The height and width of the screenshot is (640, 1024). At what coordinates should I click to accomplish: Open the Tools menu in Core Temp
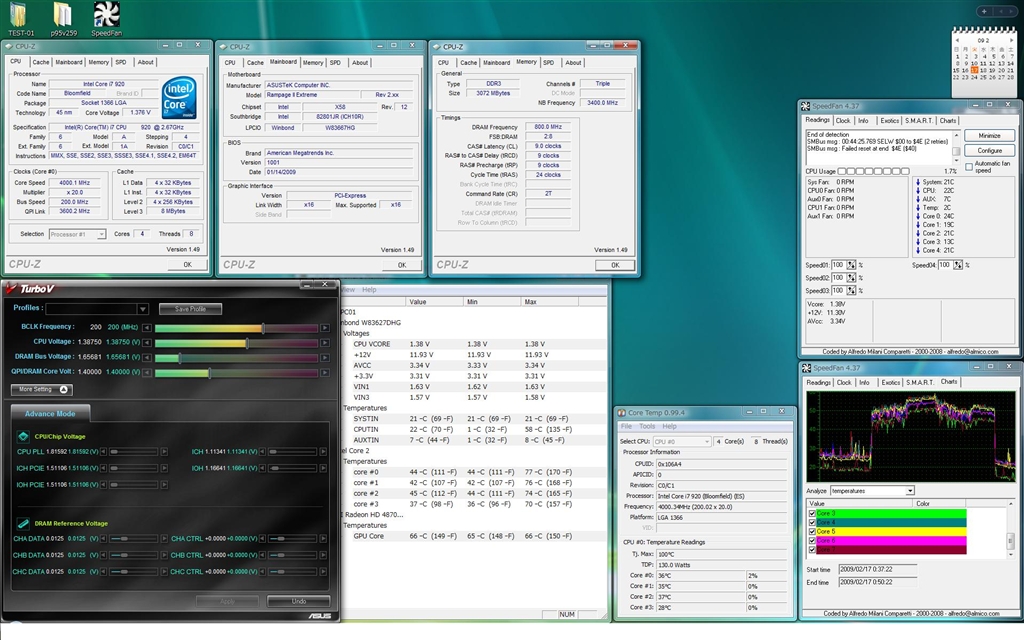pyautogui.click(x=647, y=426)
